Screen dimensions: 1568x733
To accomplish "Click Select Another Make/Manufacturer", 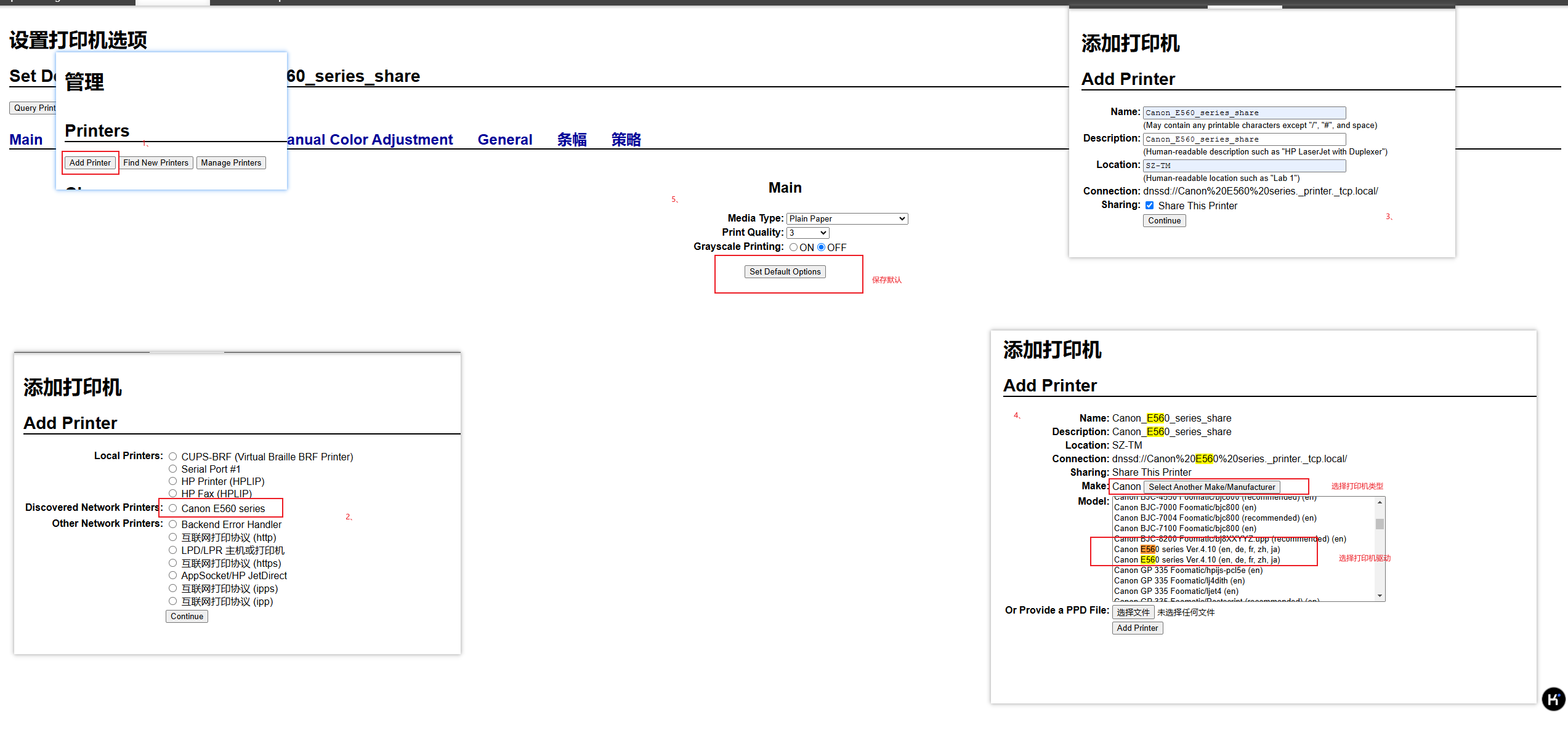I will pos(1212,487).
